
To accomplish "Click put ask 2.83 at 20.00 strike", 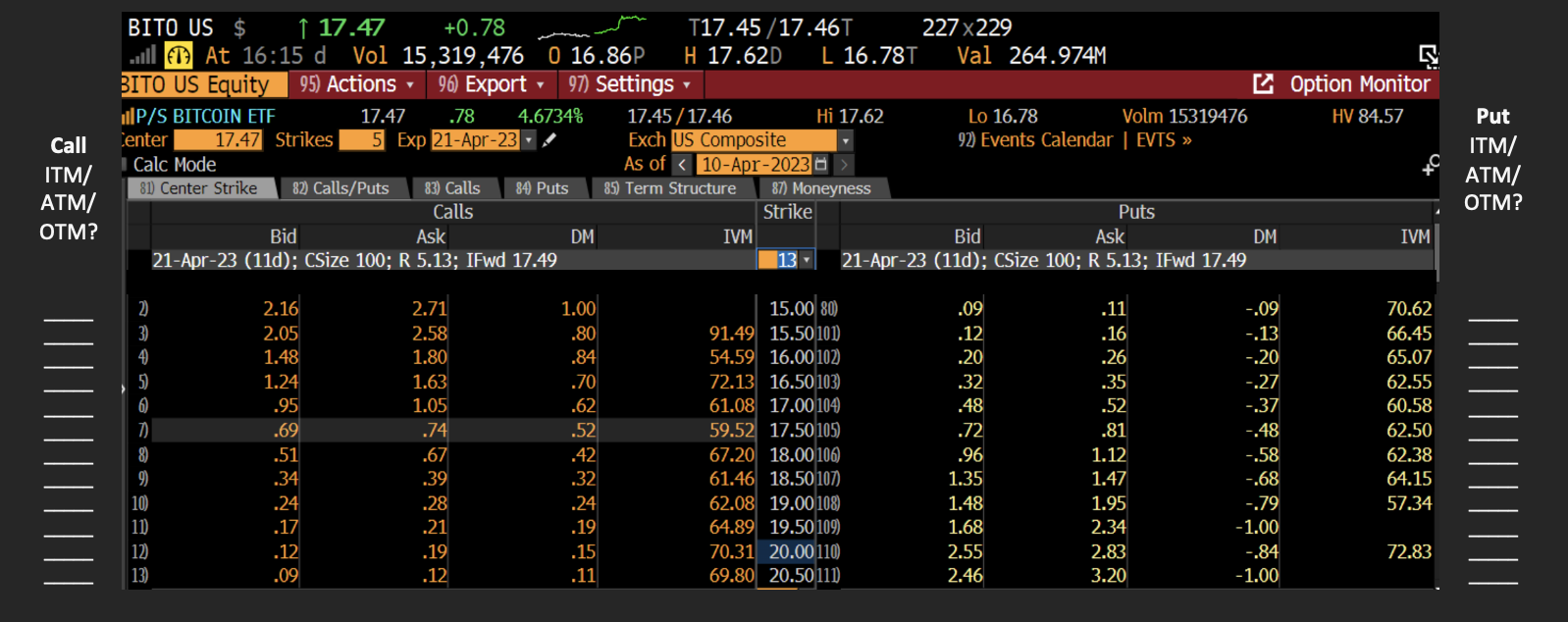I will pyautogui.click(x=1109, y=551).
